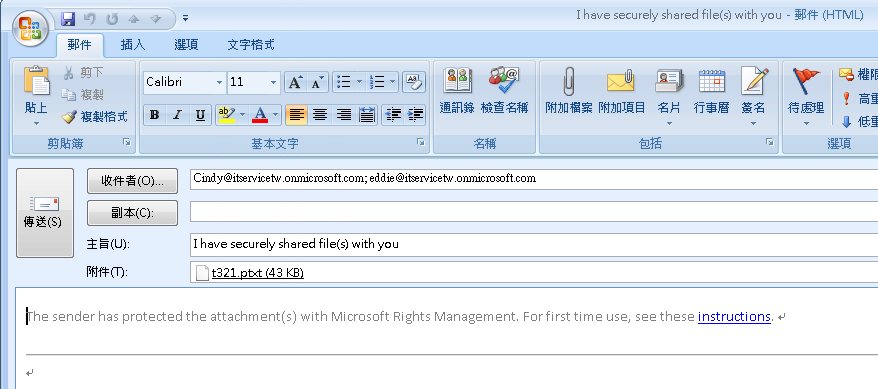The height and width of the screenshot is (389, 878).
Task: Apply yellow text highlight color
Action: click(226, 115)
